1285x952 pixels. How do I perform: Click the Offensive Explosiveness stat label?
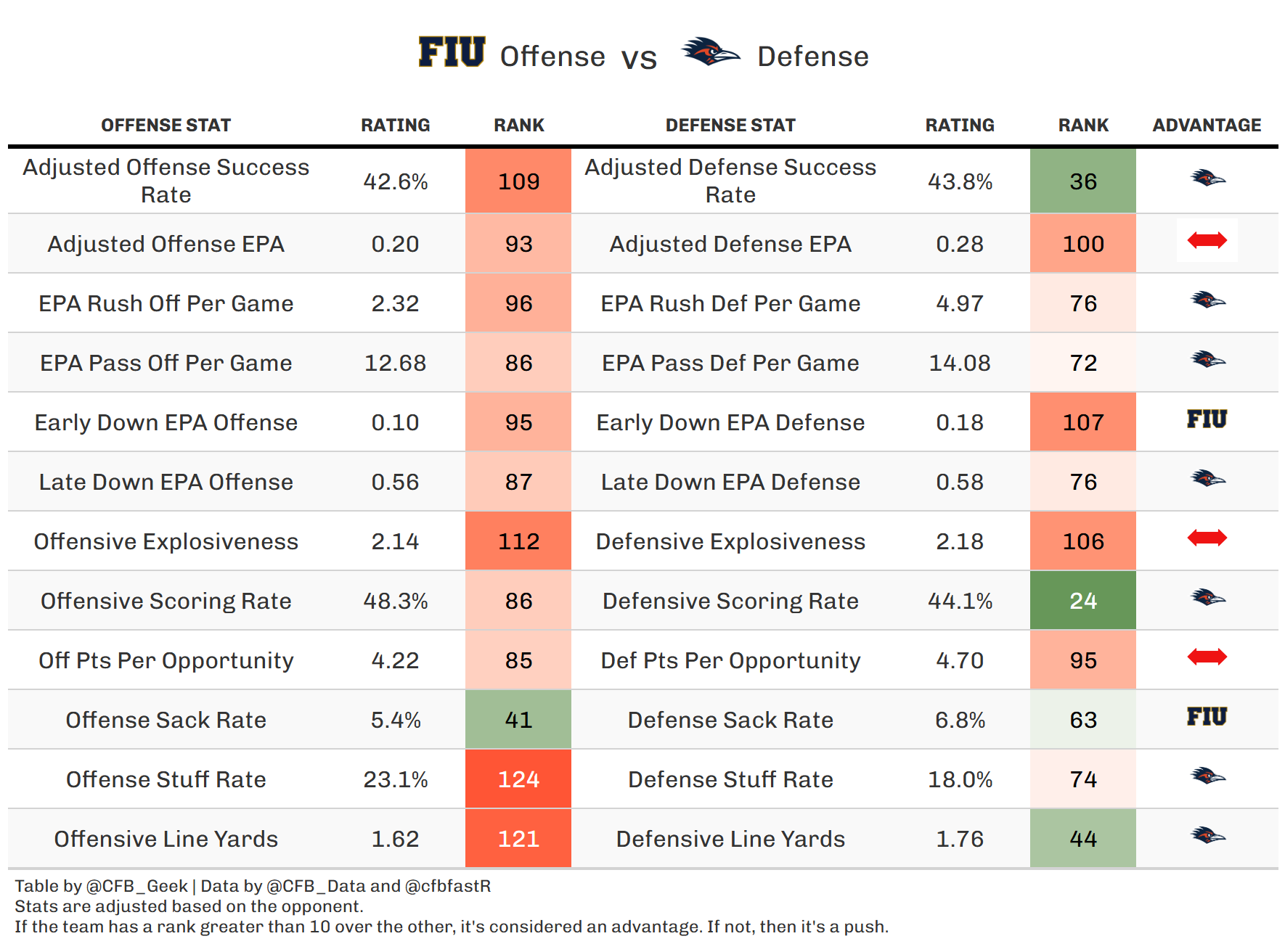tap(166, 541)
